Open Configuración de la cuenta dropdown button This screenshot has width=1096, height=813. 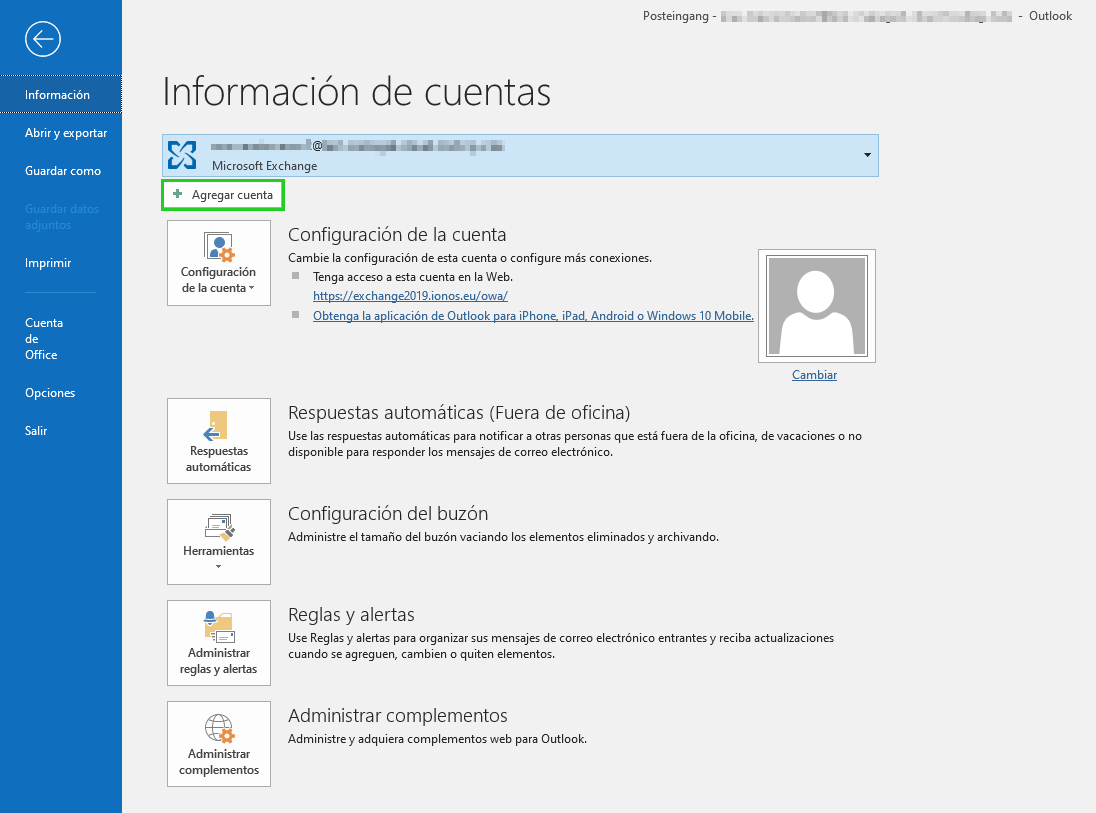tap(219, 263)
